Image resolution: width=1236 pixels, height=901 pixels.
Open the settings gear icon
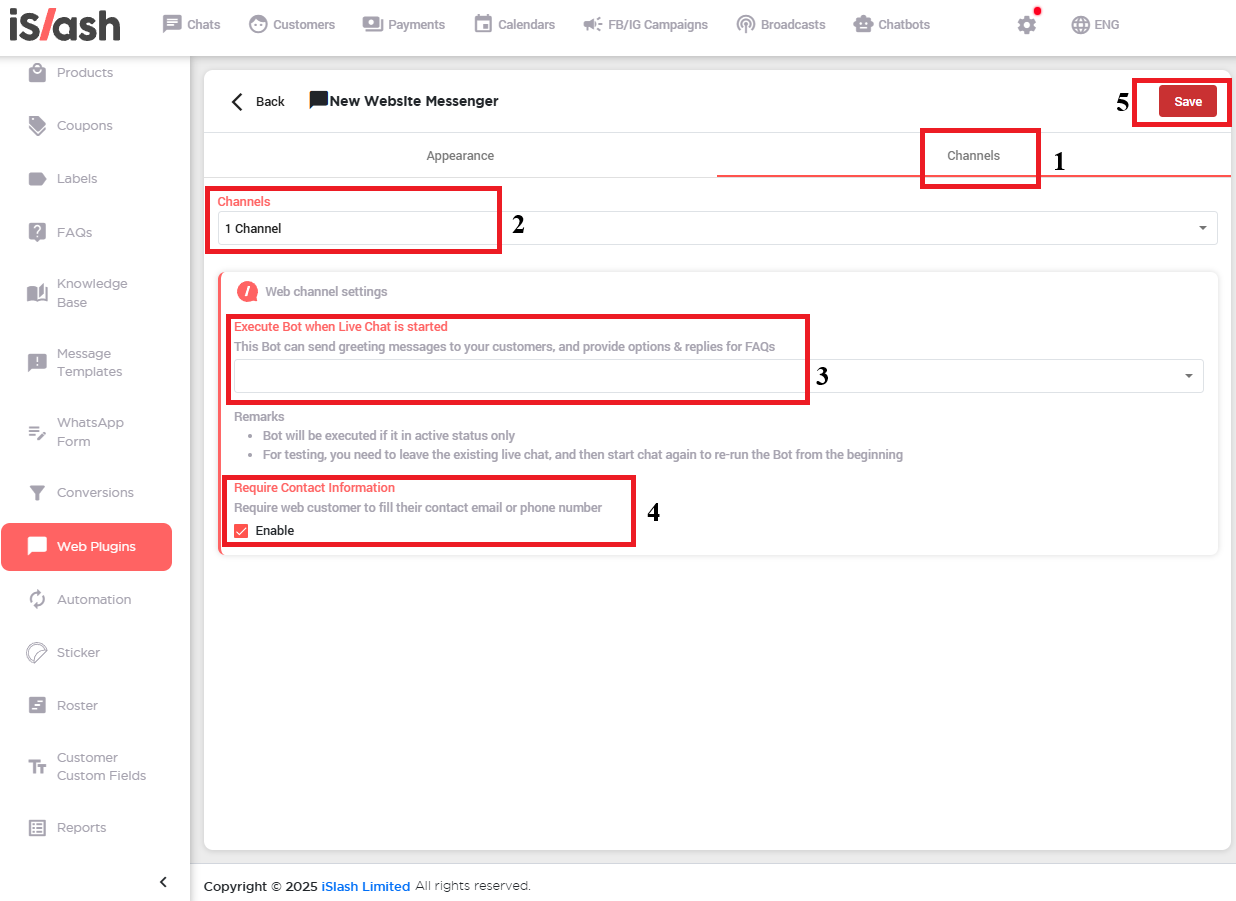click(1026, 25)
